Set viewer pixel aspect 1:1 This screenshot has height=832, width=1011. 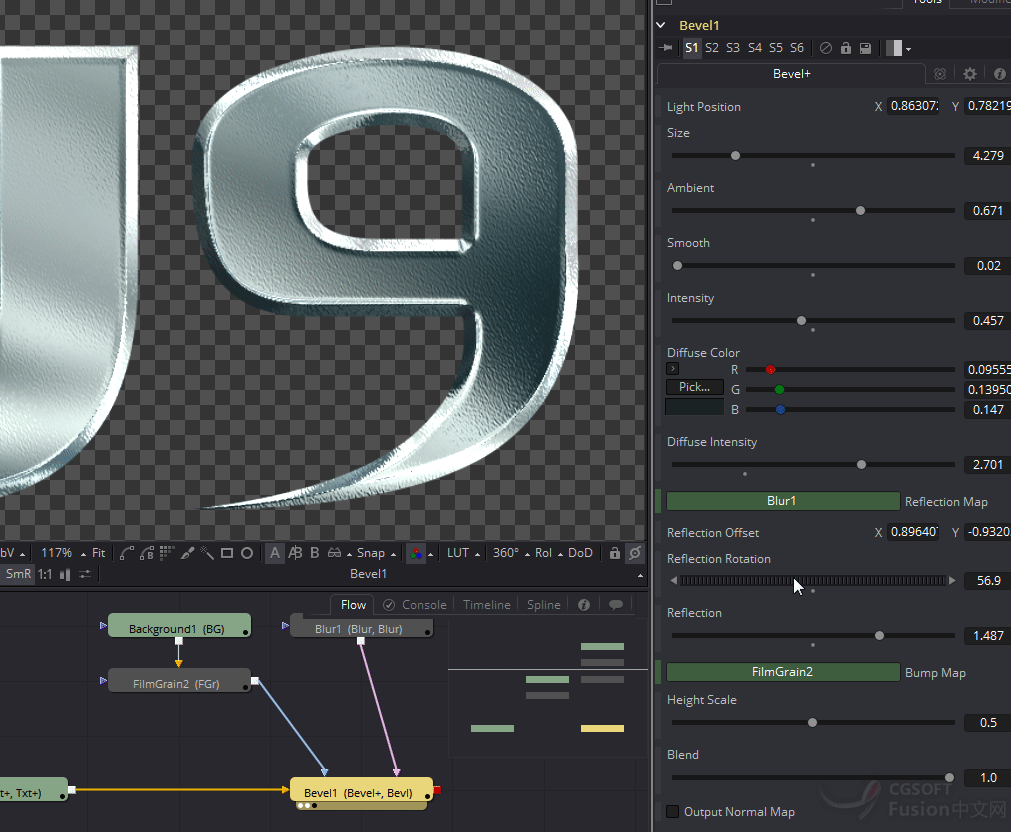[x=44, y=574]
